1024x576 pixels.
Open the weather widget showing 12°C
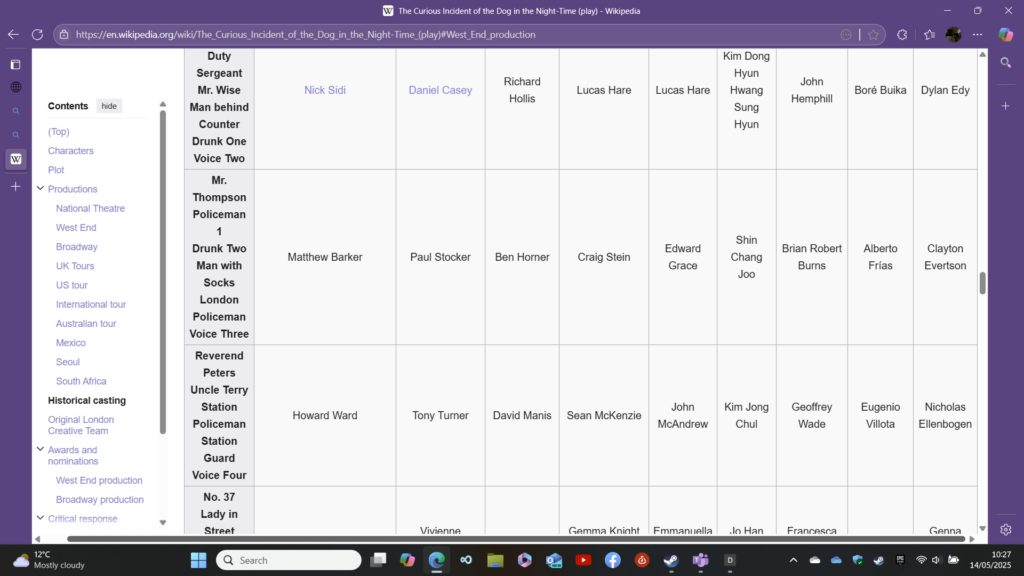coord(50,560)
